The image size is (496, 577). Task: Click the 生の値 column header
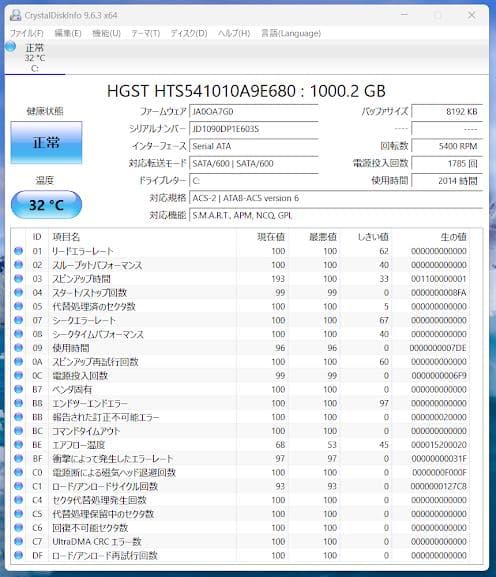coord(453,237)
